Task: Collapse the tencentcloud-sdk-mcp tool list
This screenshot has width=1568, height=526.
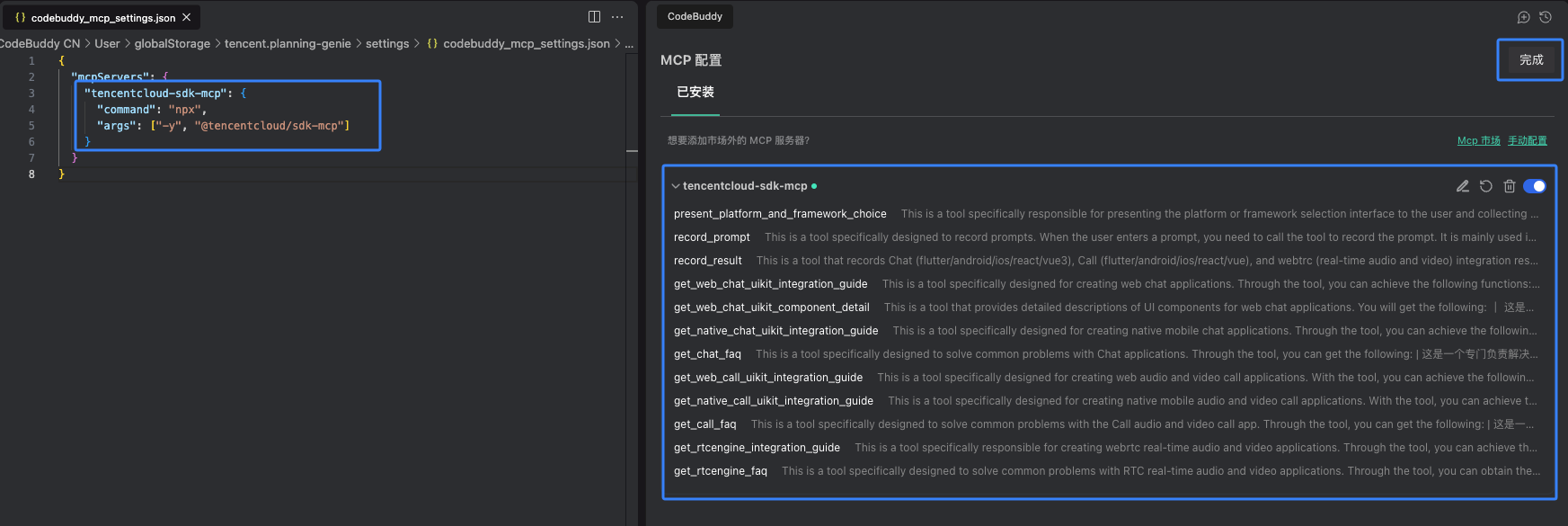Action: (x=676, y=186)
